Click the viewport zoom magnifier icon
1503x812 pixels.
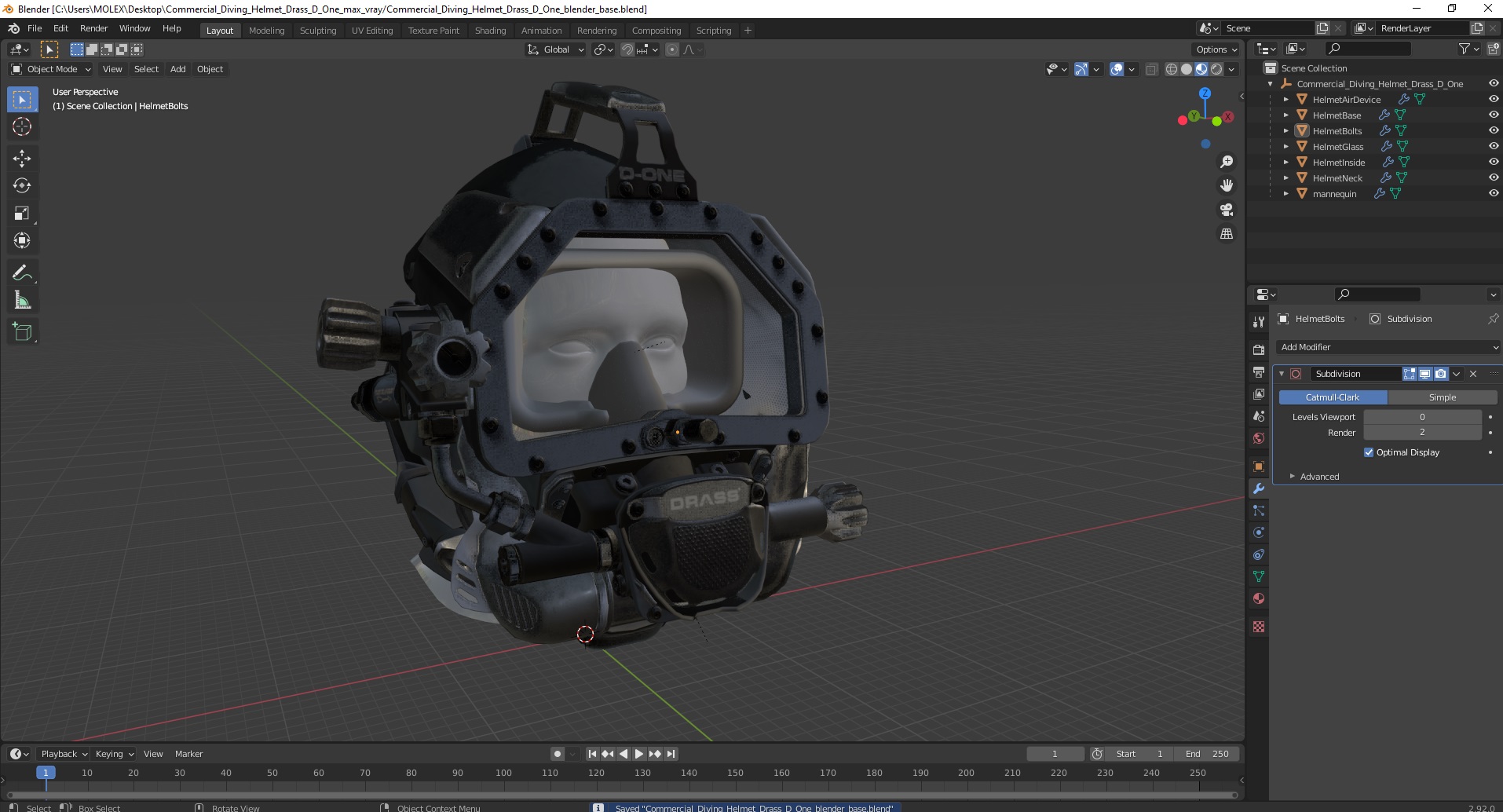[x=1226, y=162]
